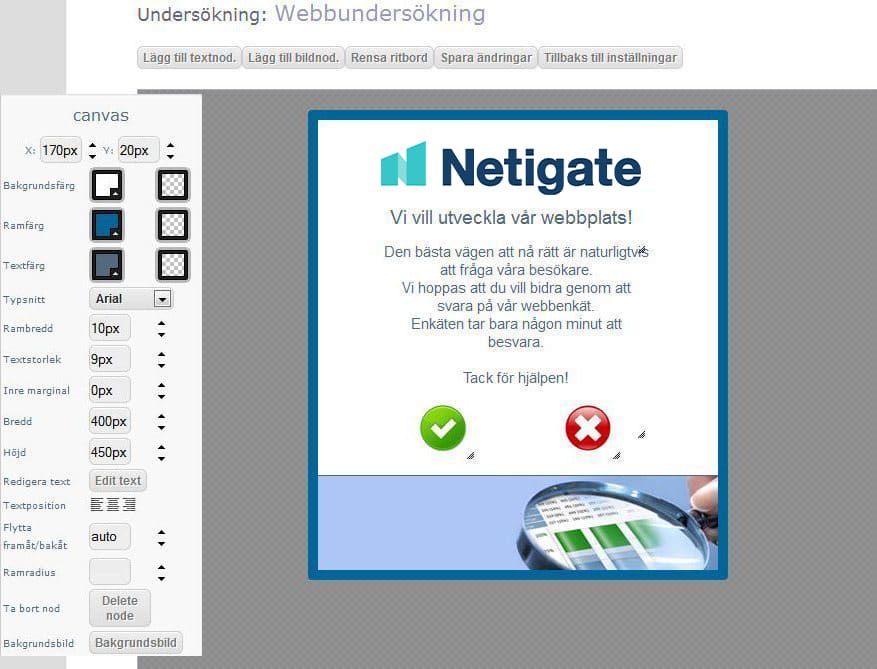Decrease Ramradius border radius
Image resolution: width=877 pixels, height=669 pixels.
(162, 578)
